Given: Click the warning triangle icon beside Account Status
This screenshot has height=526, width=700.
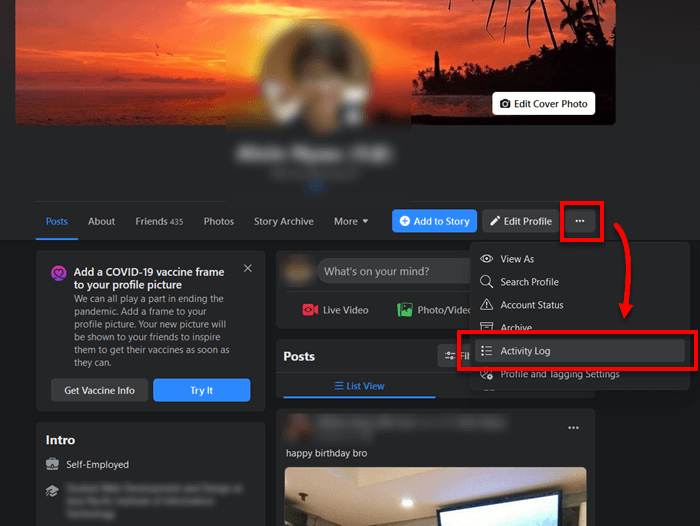Looking at the screenshot, I should 487,305.
